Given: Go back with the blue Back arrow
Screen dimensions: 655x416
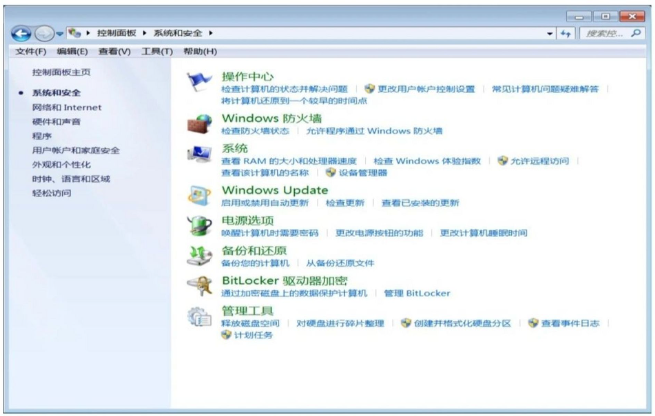Looking at the screenshot, I should point(21,33).
